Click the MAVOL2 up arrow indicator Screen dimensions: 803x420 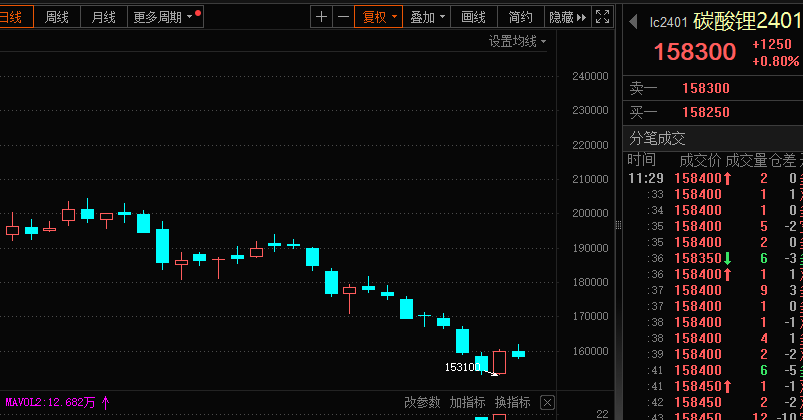(x=106, y=403)
